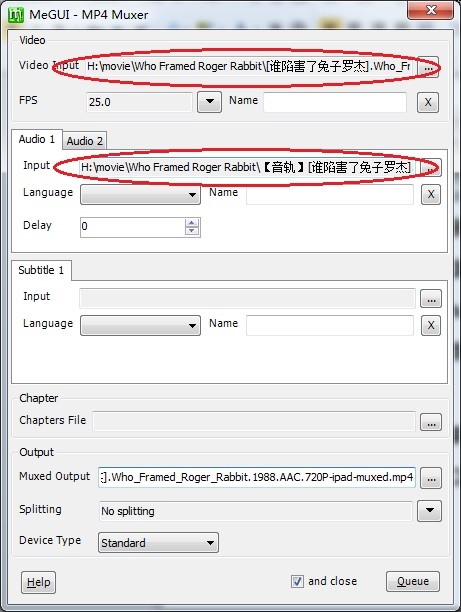Image resolution: width=461 pixels, height=612 pixels.
Task: Clear the Subtitle 1 track with X button
Action: click(431, 325)
